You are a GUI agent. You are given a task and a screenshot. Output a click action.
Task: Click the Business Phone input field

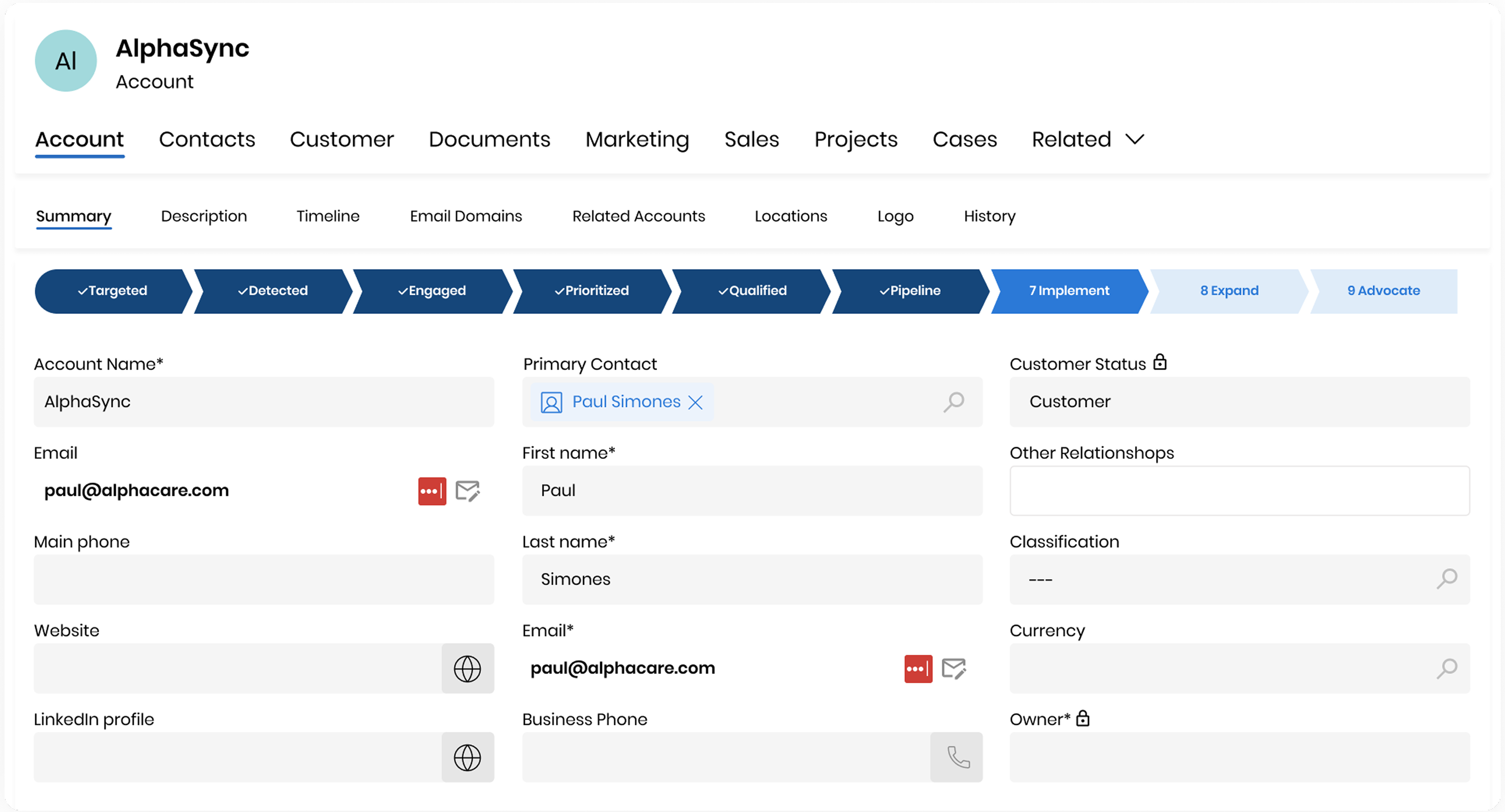(726, 758)
